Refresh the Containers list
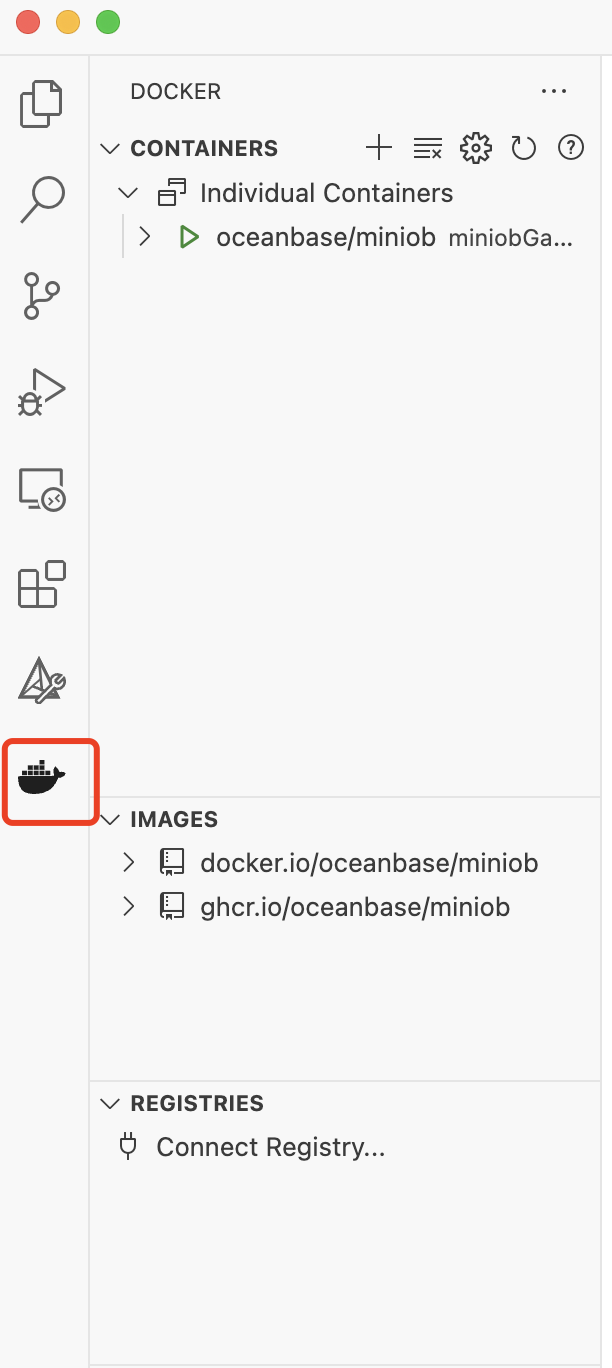This screenshot has width=612, height=1368. (523, 147)
